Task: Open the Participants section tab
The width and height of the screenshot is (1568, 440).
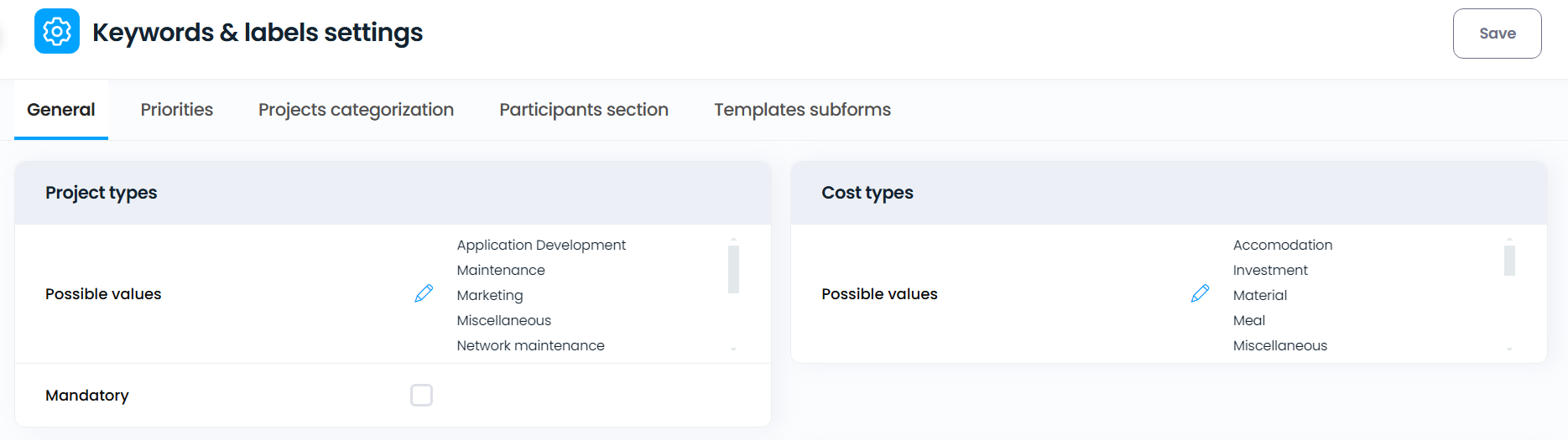Action: tap(584, 110)
